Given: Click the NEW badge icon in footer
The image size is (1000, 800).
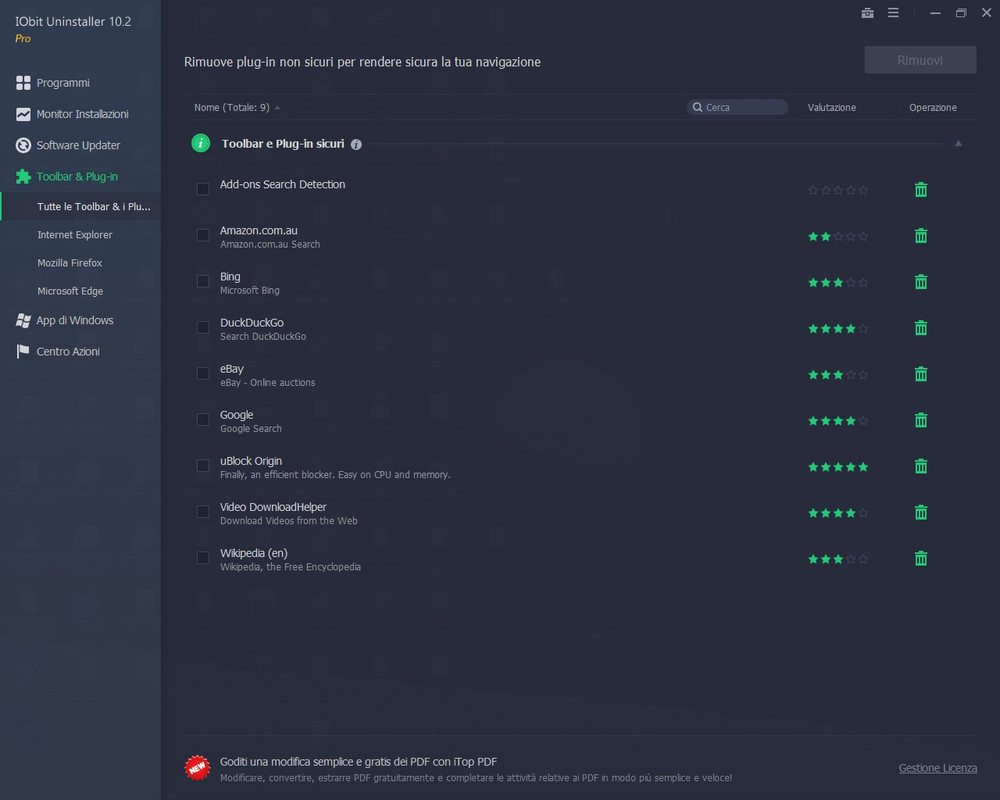Looking at the screenshot, I should (197, 767).
